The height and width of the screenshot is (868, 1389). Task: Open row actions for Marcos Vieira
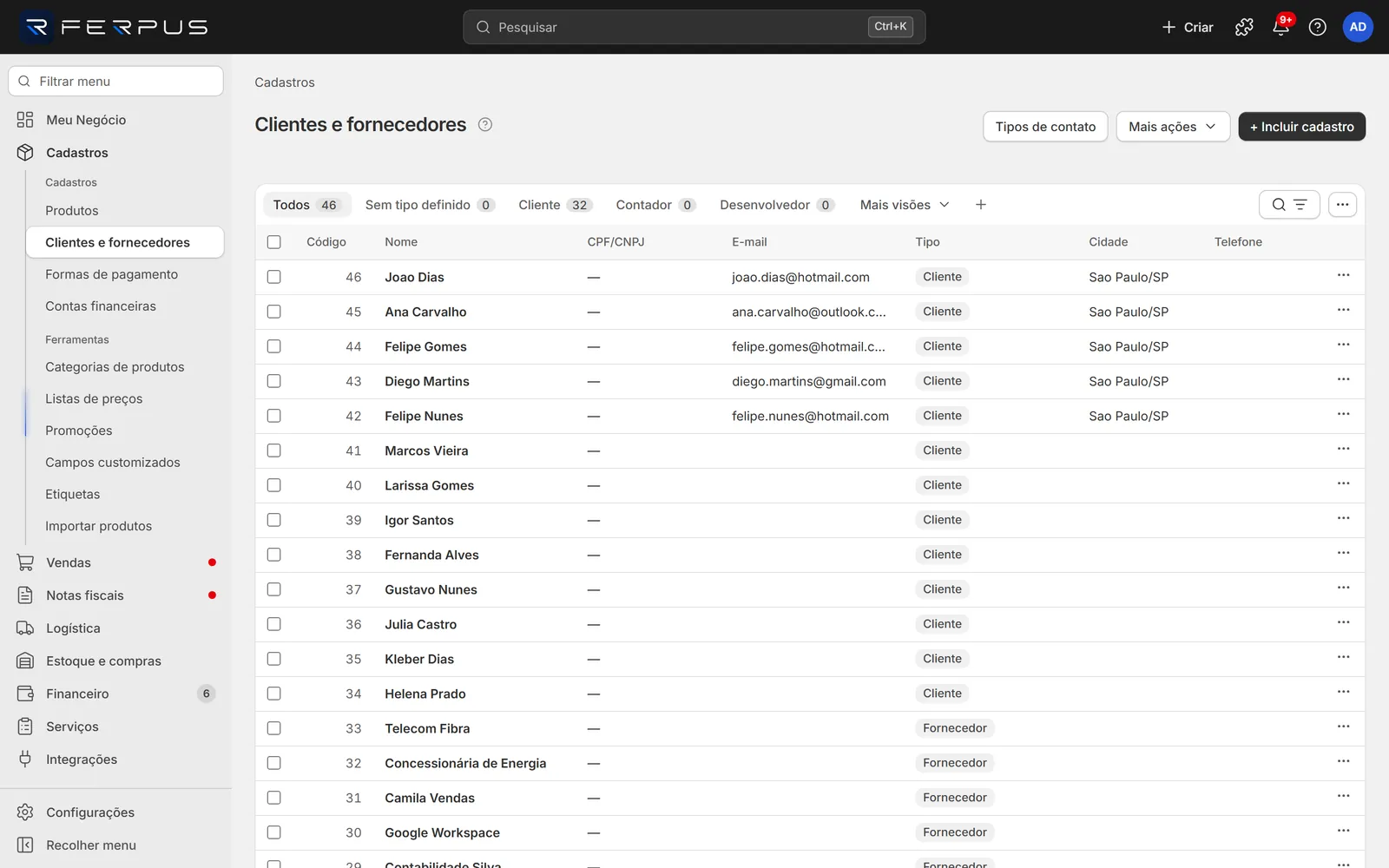[x=1343, y=450]
